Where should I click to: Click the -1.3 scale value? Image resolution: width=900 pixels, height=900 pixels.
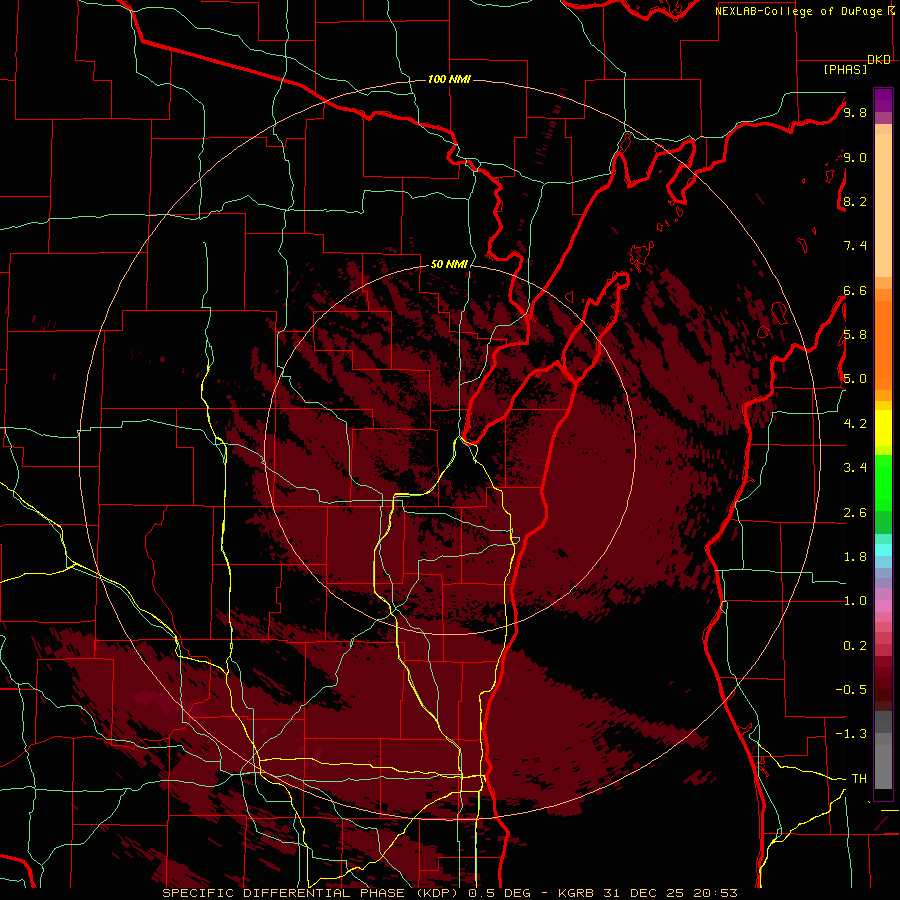tap(851, 734)
